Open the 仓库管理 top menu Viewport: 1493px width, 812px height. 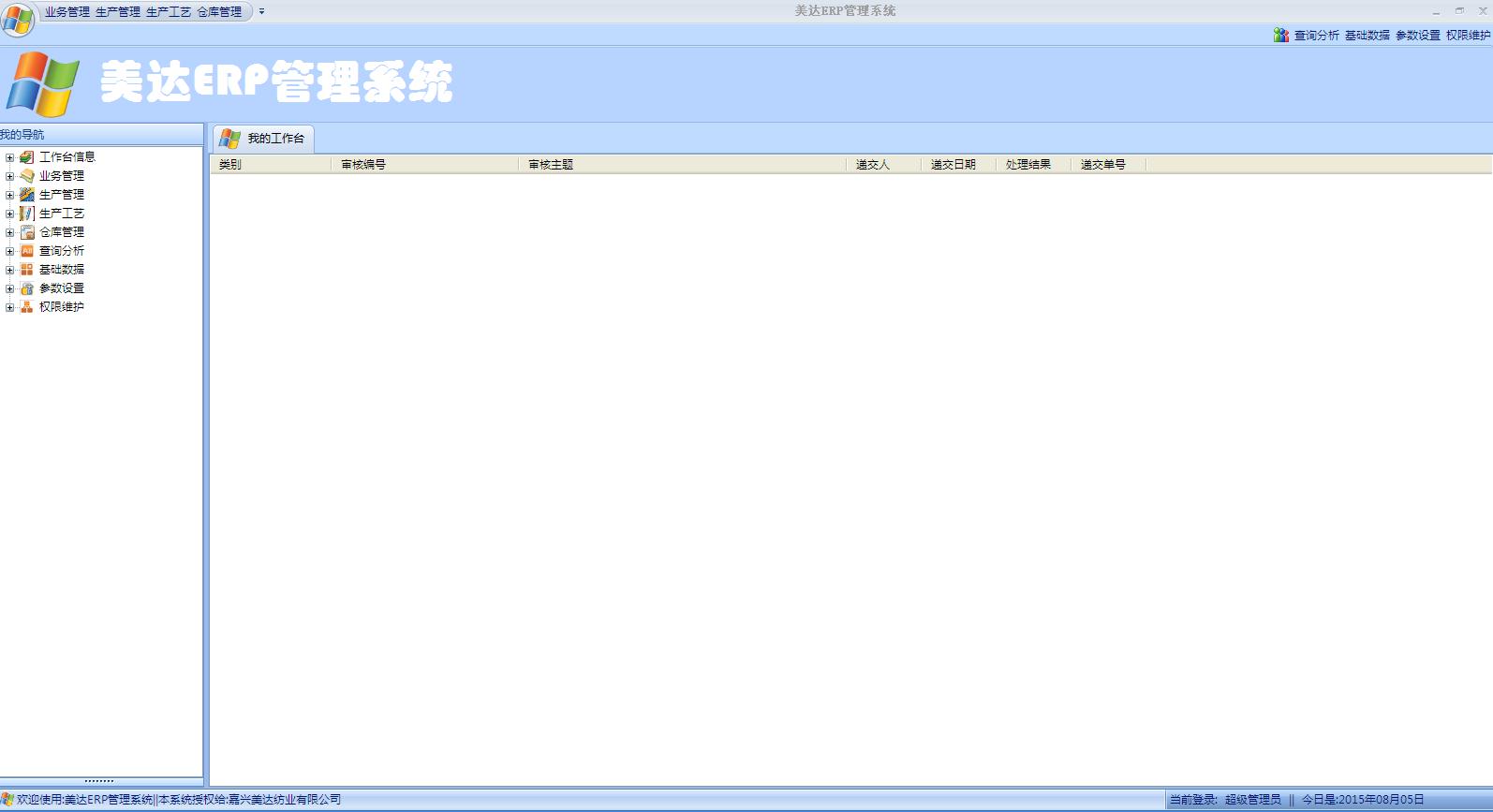(x=219, y=12)
